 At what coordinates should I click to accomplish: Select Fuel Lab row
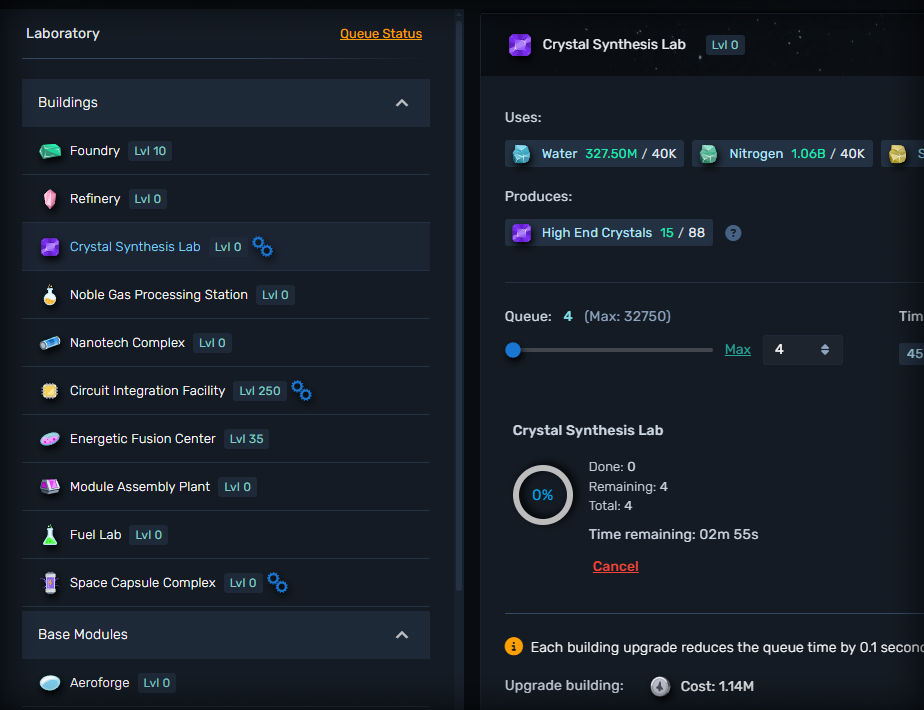[x=226, y=535]
